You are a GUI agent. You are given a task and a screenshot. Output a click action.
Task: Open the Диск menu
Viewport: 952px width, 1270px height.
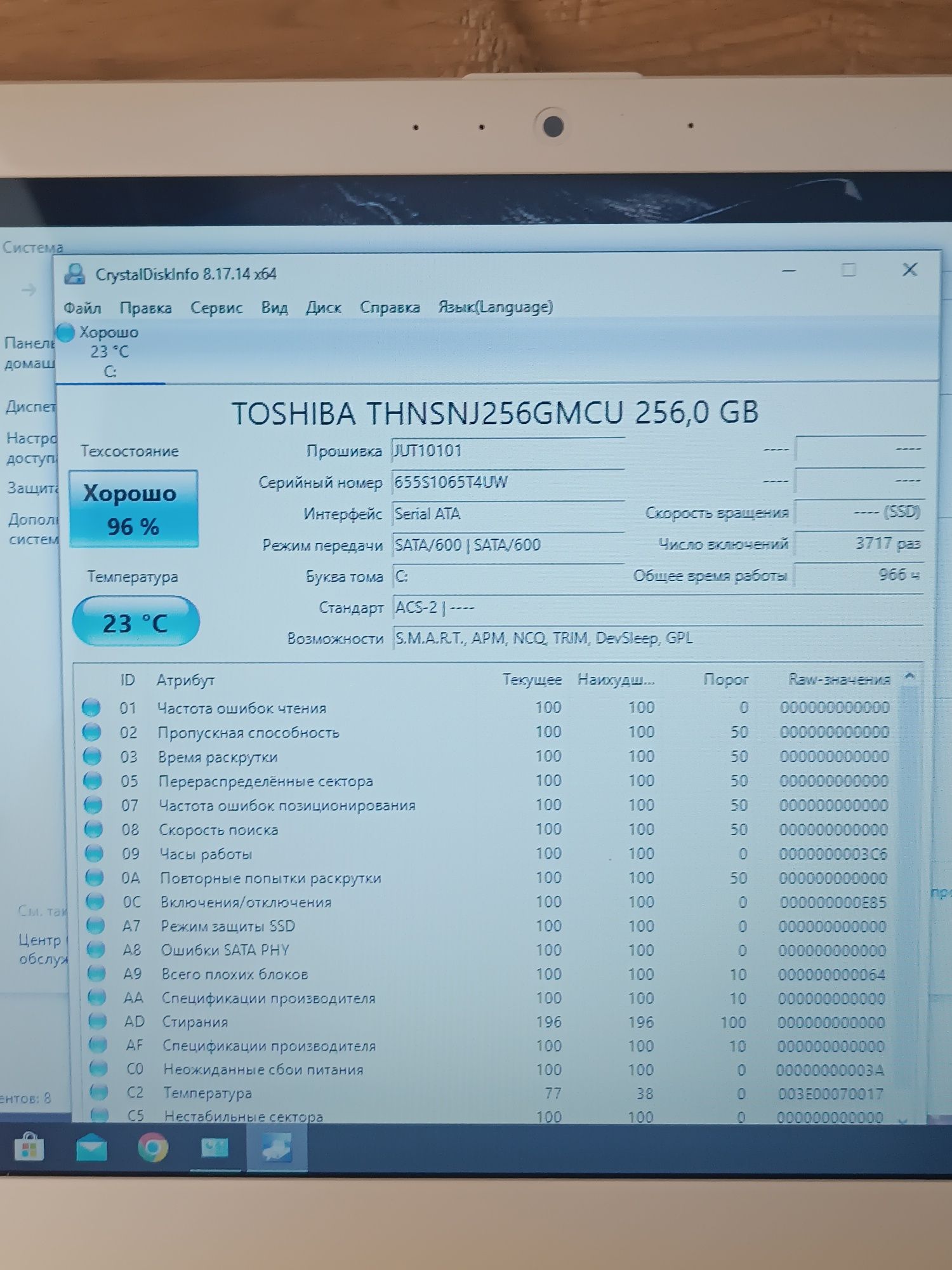[323, 308]
